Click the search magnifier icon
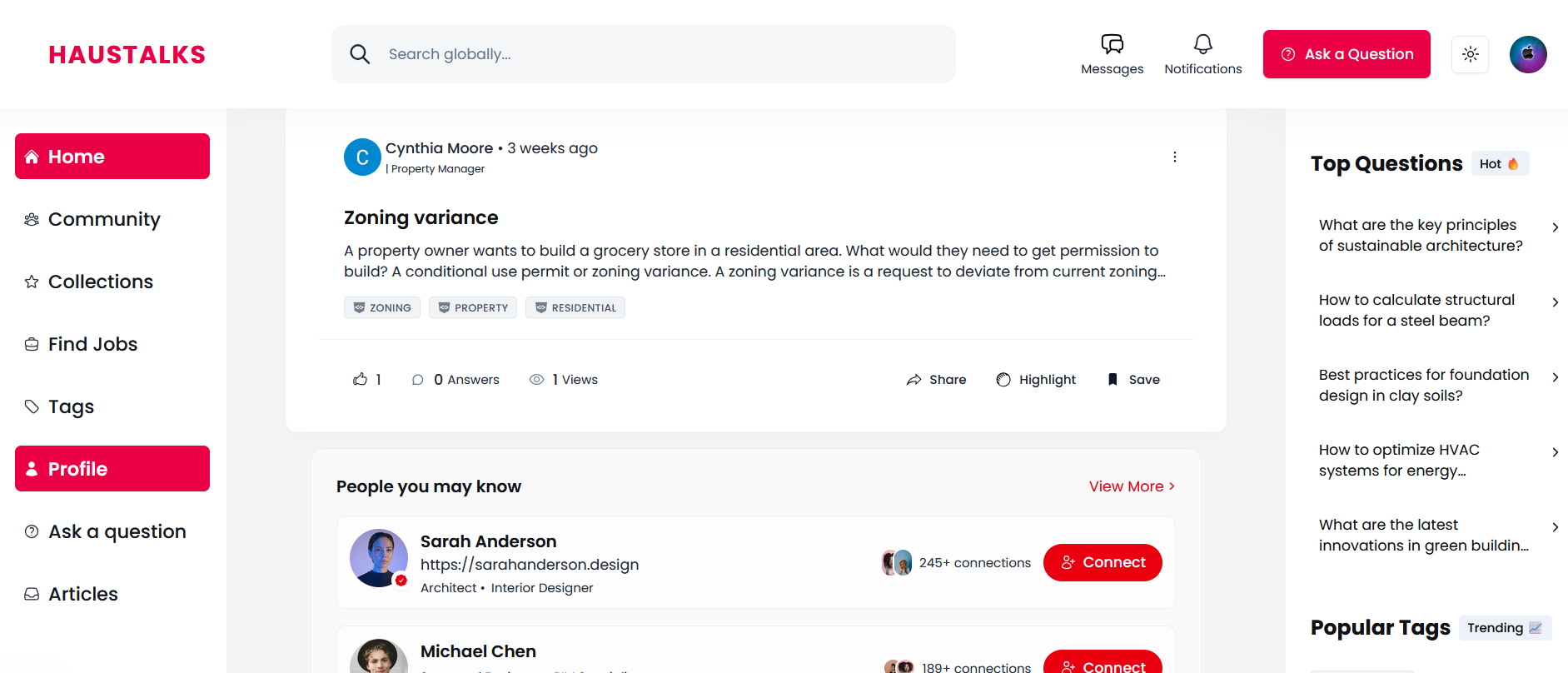 coord(360,54)
